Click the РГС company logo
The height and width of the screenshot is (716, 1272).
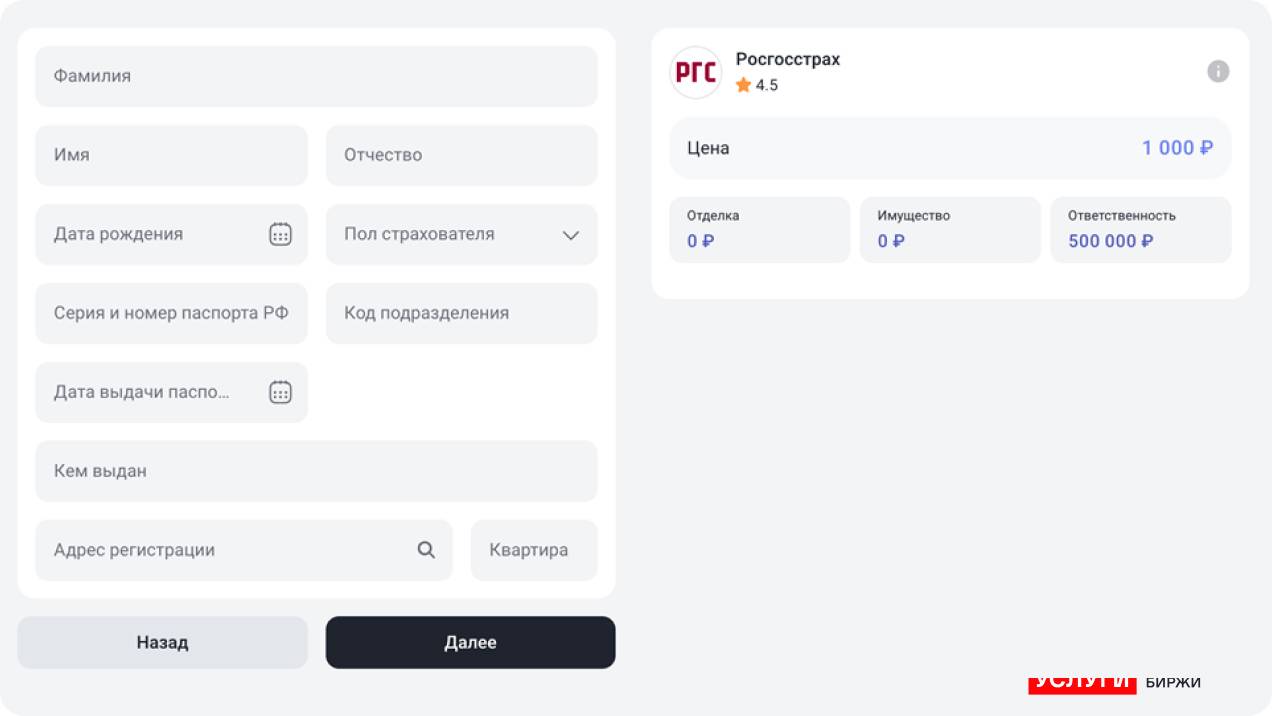[695, 72]
